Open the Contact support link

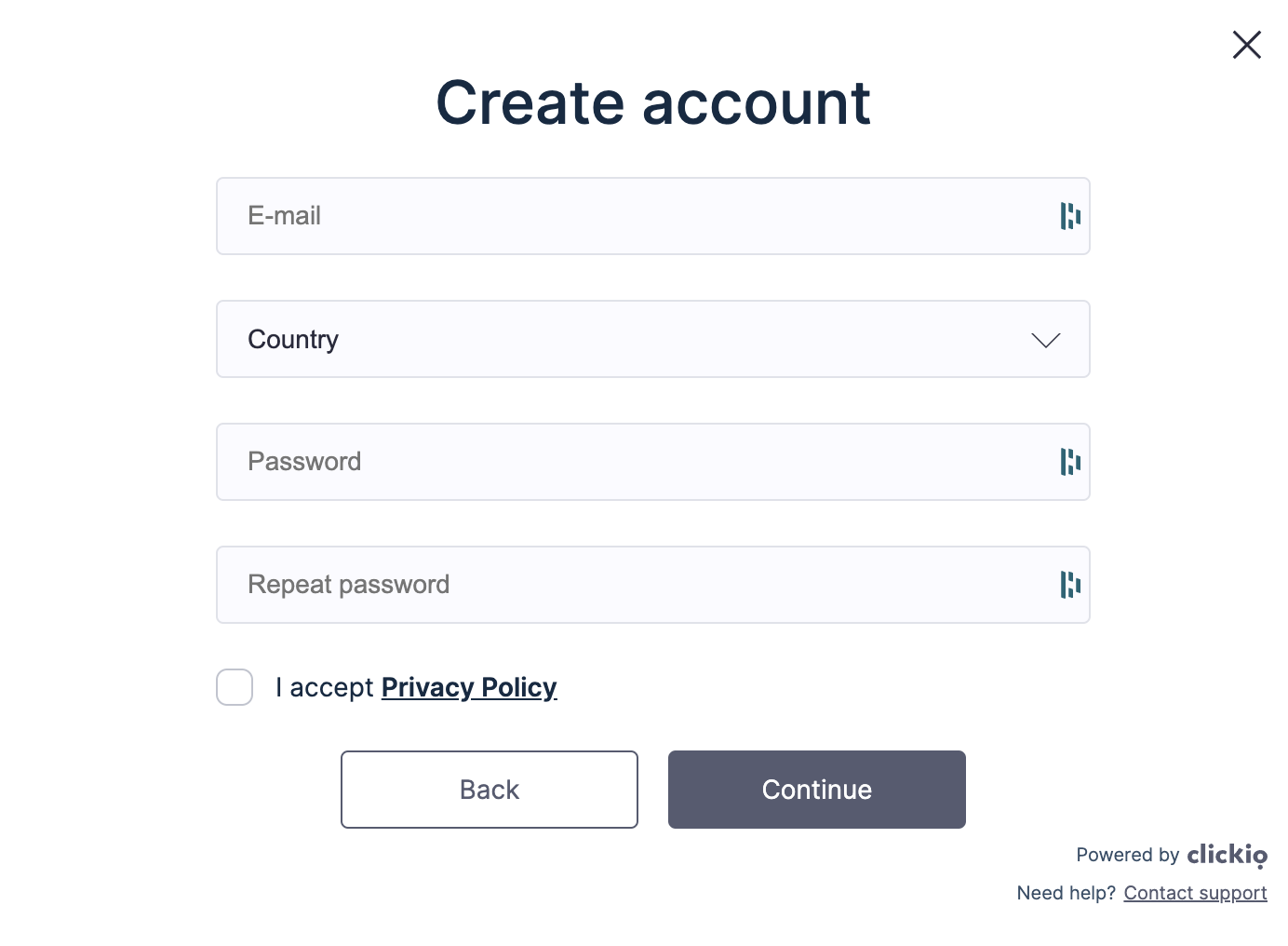coord(1195,893)
